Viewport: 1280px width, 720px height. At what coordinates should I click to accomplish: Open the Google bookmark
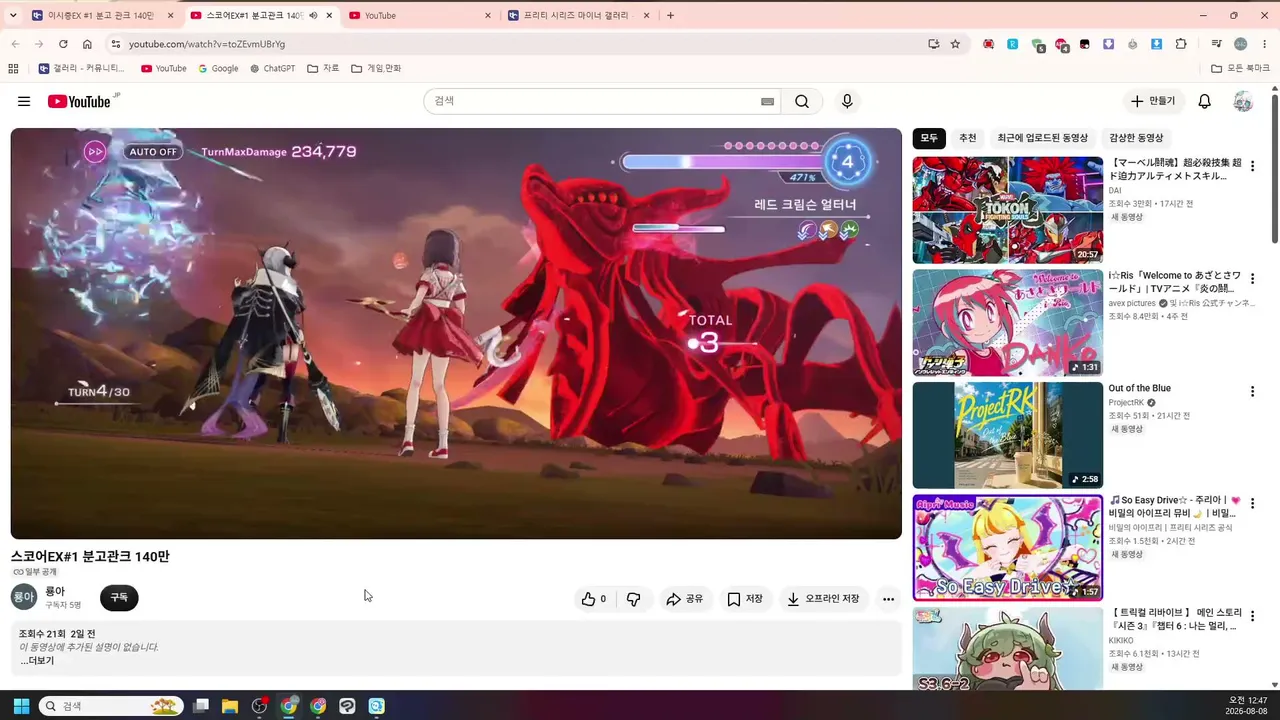click(x=218, y=68)
